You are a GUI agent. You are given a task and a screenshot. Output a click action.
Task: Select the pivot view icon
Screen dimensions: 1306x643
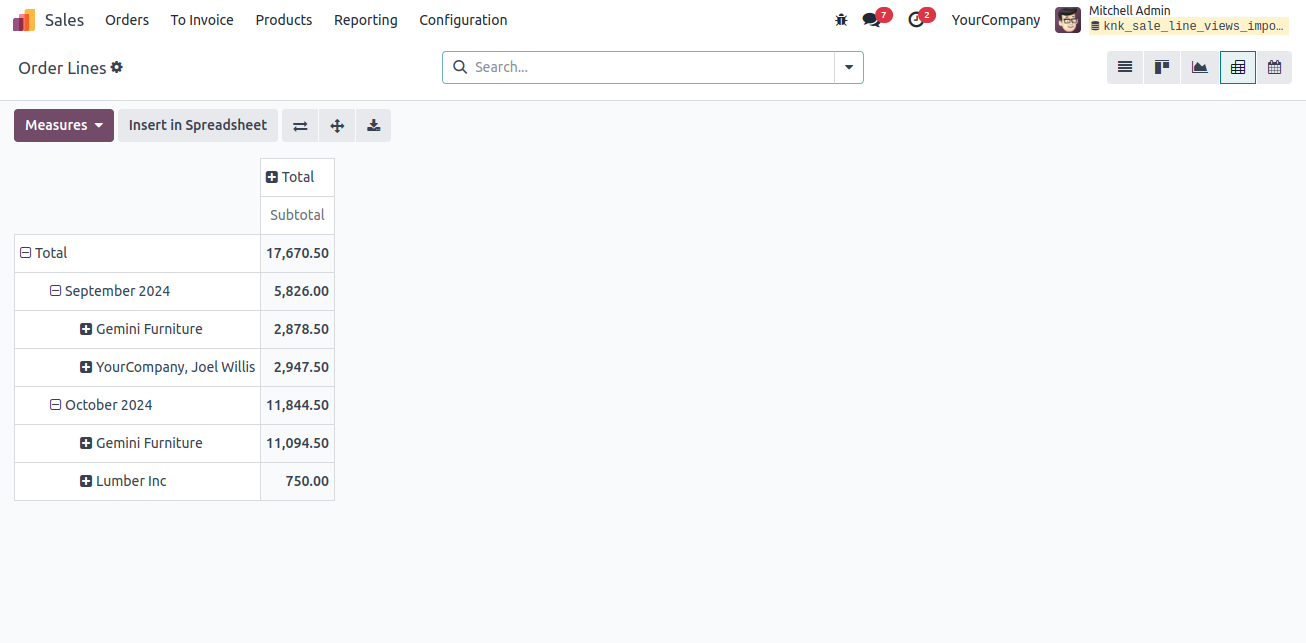click(x=1238, y=67)
